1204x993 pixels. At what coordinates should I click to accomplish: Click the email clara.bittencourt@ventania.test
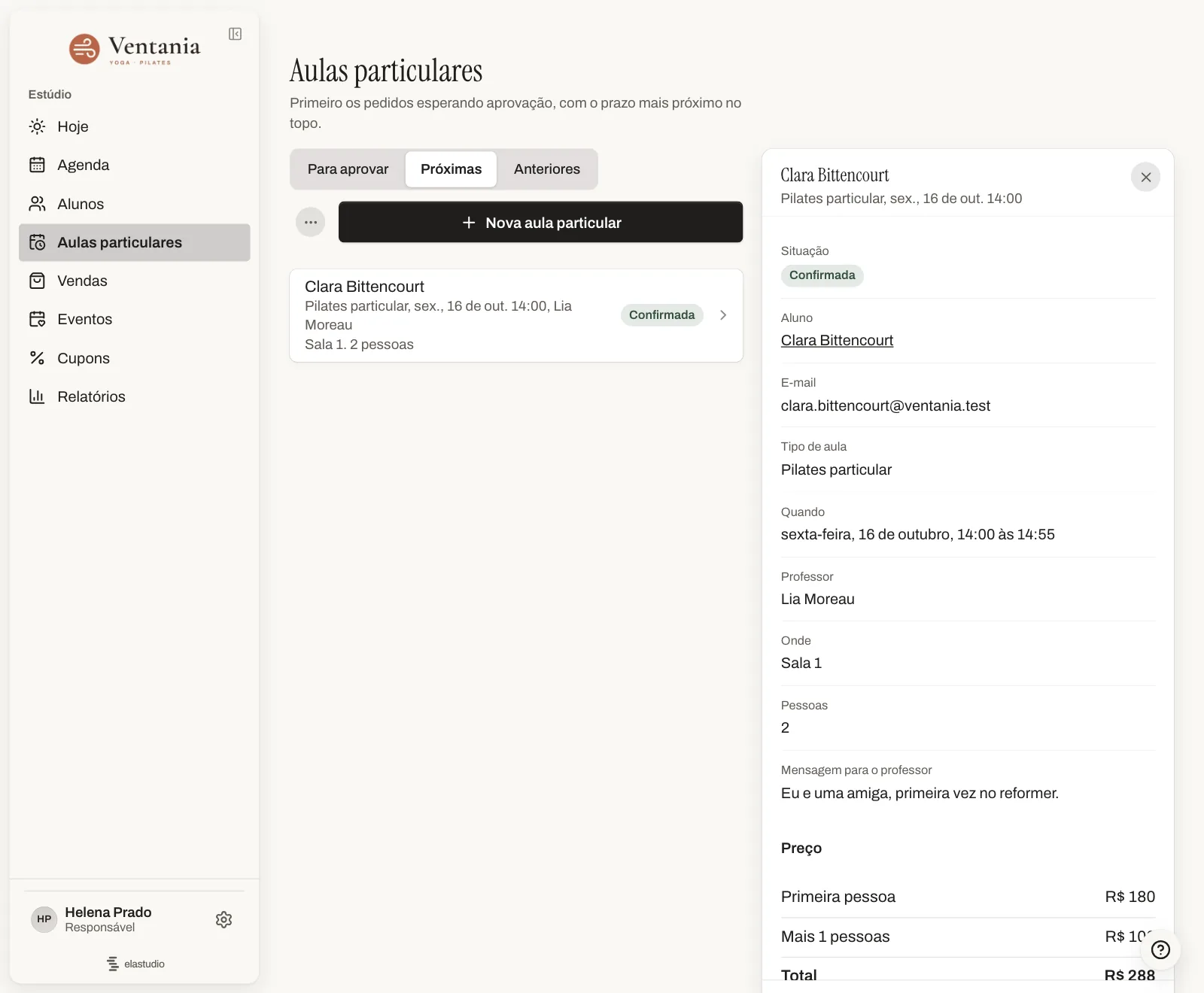pos(886,405)
